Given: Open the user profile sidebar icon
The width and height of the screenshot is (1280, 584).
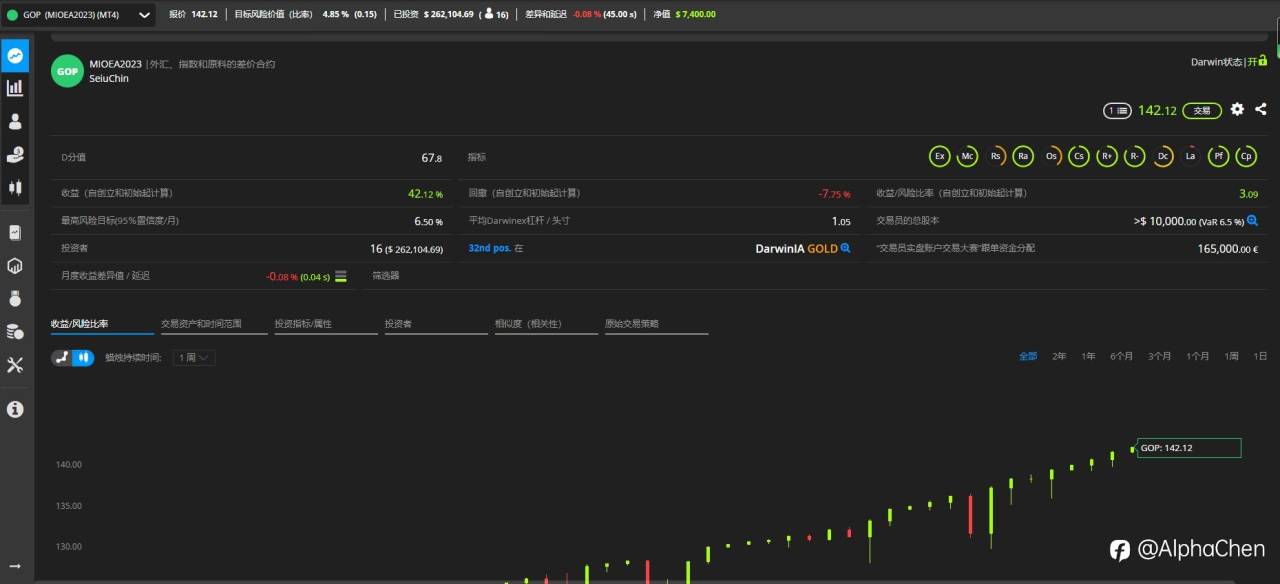Looking at the screenshot, I should (15, 121).
